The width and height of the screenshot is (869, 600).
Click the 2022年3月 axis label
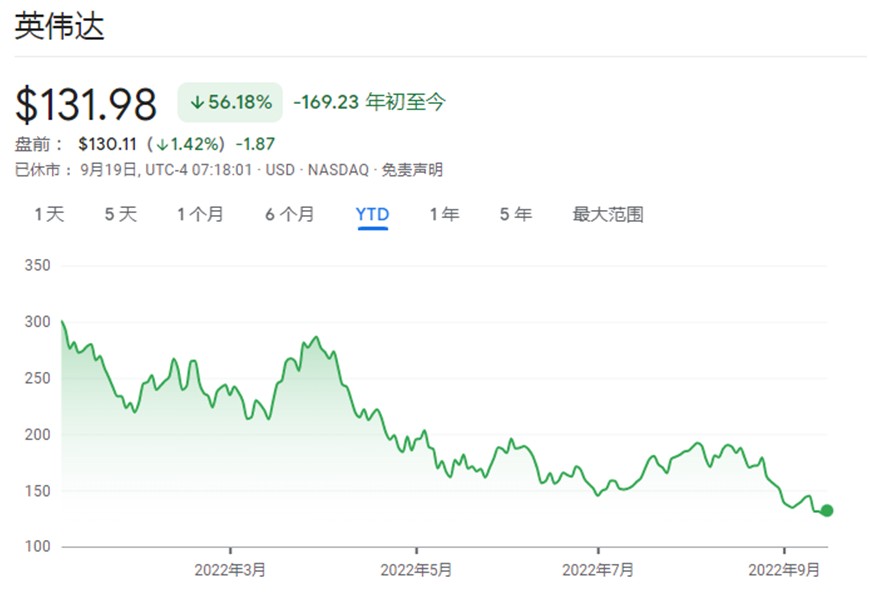click(230, 570)
